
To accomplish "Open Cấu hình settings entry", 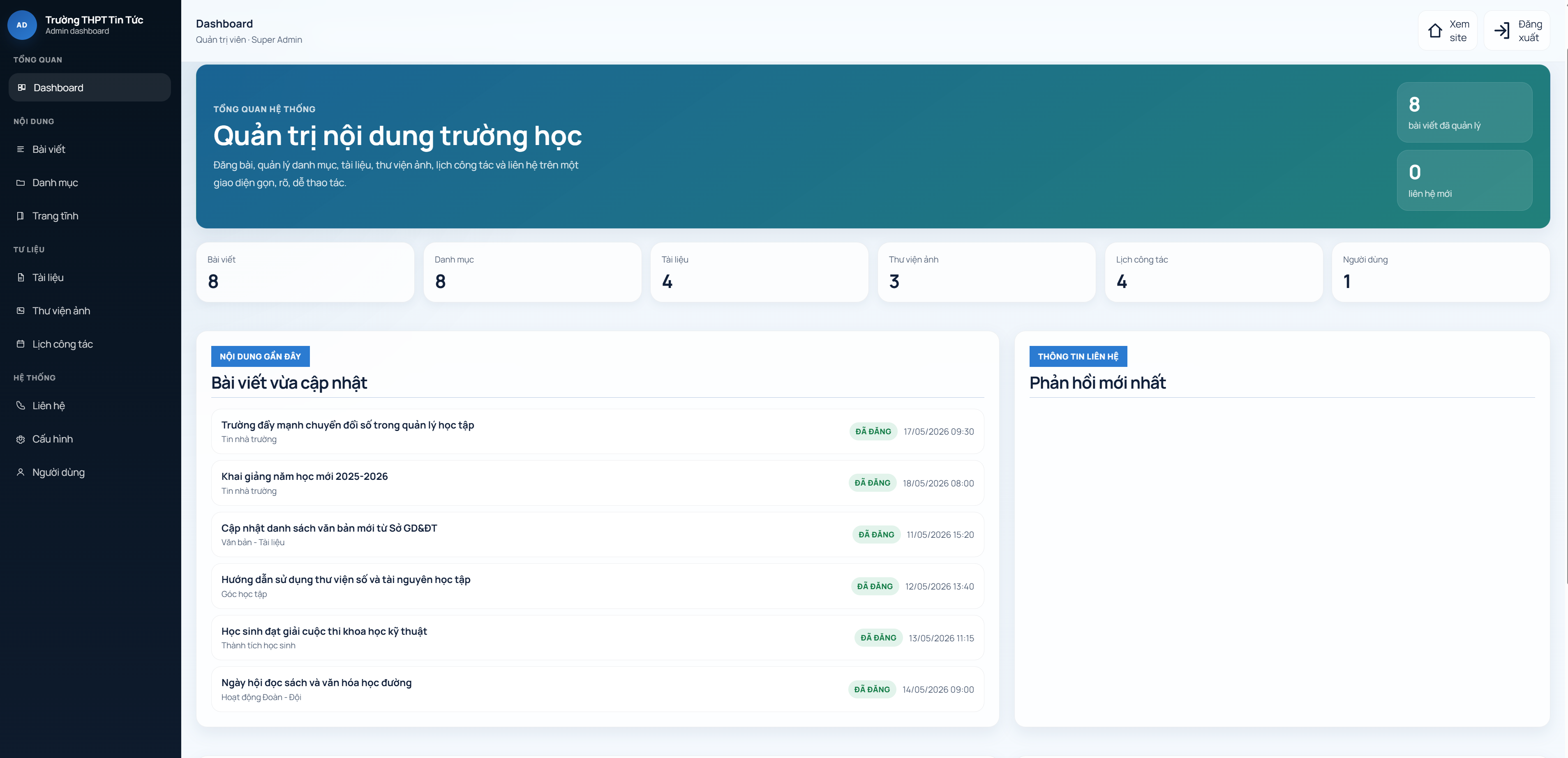I will [x=90, y=439].
